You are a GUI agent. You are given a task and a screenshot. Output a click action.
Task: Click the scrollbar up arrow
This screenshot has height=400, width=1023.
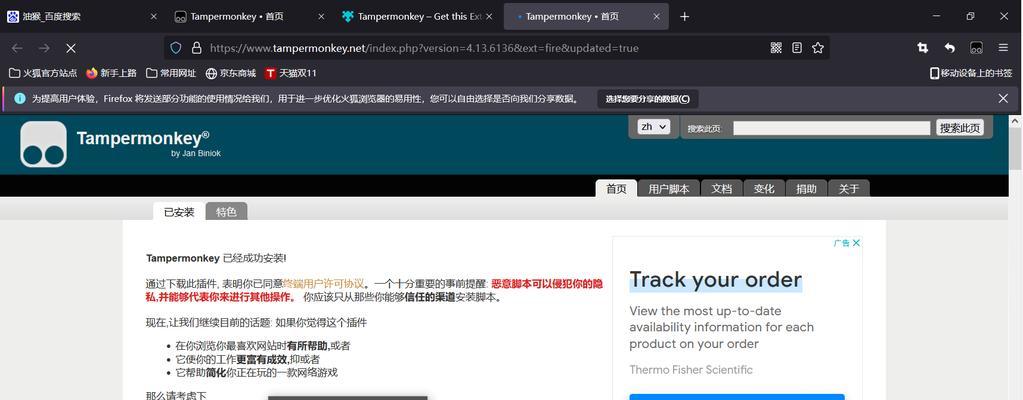[1016, 121]
